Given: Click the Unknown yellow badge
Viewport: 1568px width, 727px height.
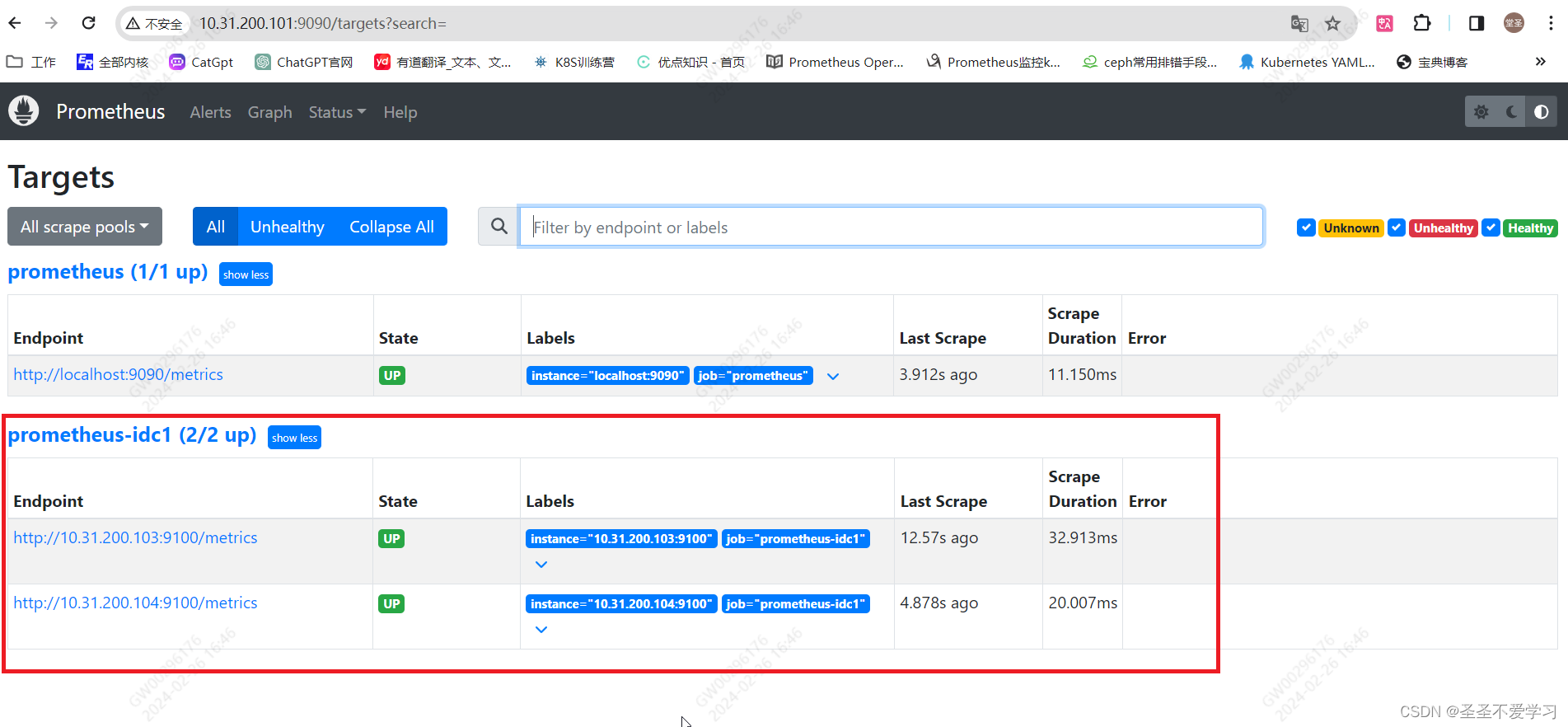Looking at the screenshot, I should 1351,228.
